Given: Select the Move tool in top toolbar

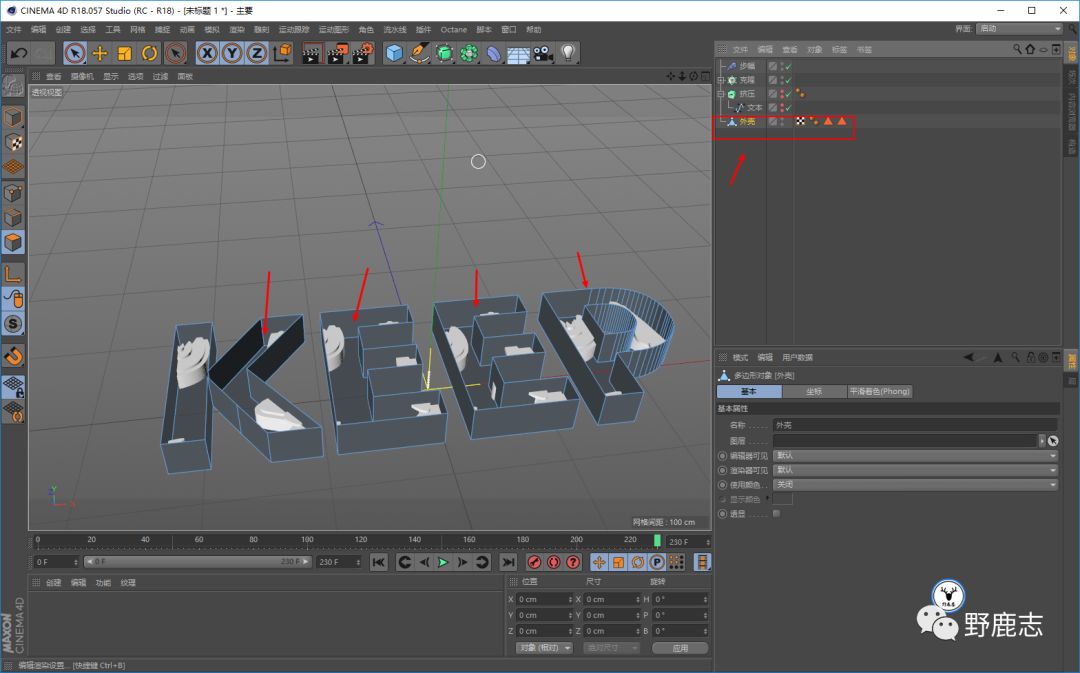Looking at the screenshot, I should pos(100,53).
